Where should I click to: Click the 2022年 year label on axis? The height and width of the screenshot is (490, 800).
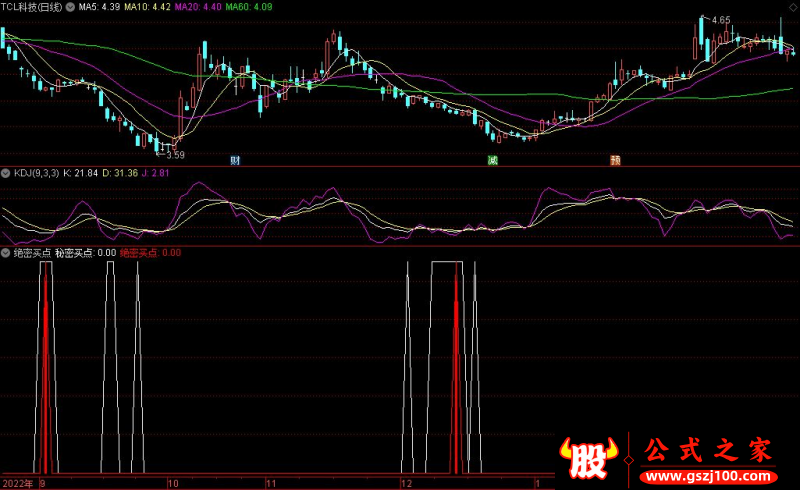[x=17, y=483]
